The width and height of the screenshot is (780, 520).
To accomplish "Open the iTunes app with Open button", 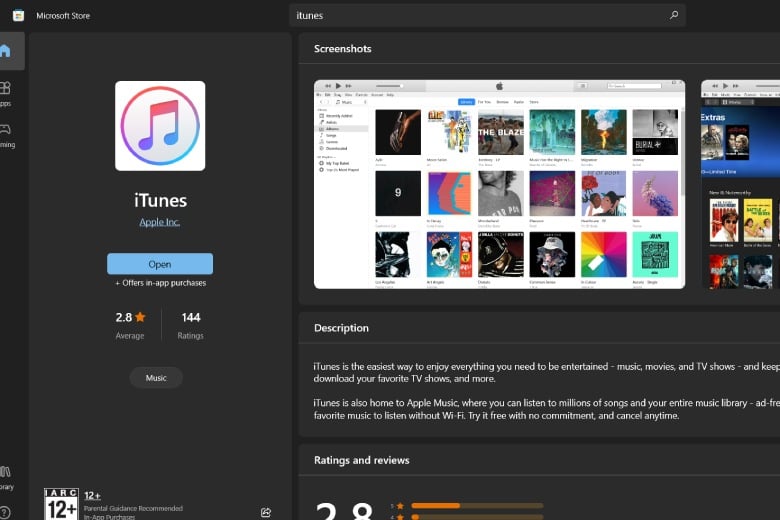I will 160,264.
